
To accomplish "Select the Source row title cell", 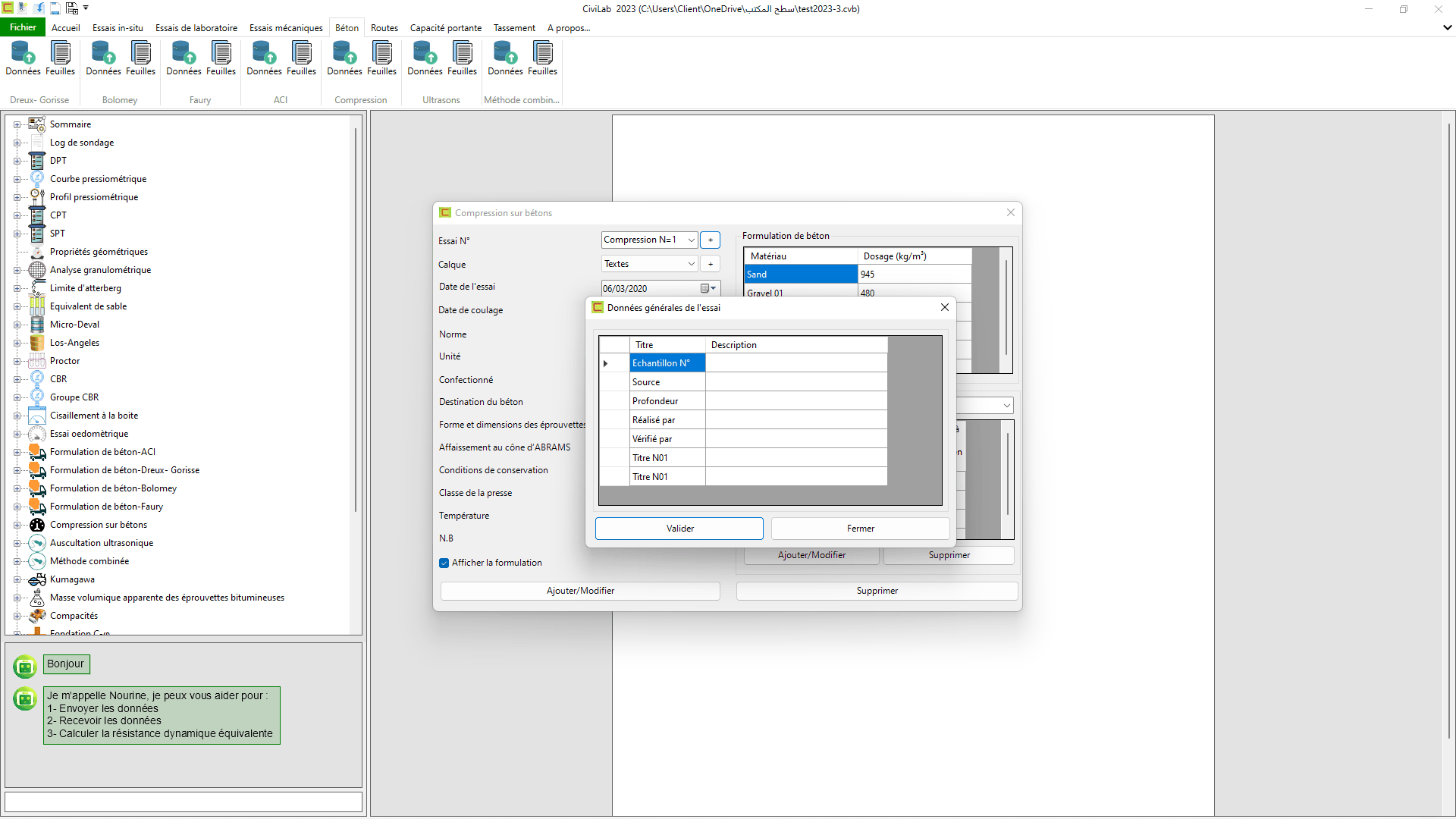I will click(x=667, y=382).
